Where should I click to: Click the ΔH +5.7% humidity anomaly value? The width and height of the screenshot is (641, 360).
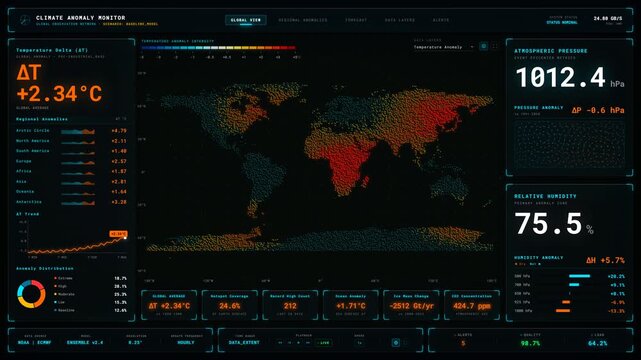[605, 260]
